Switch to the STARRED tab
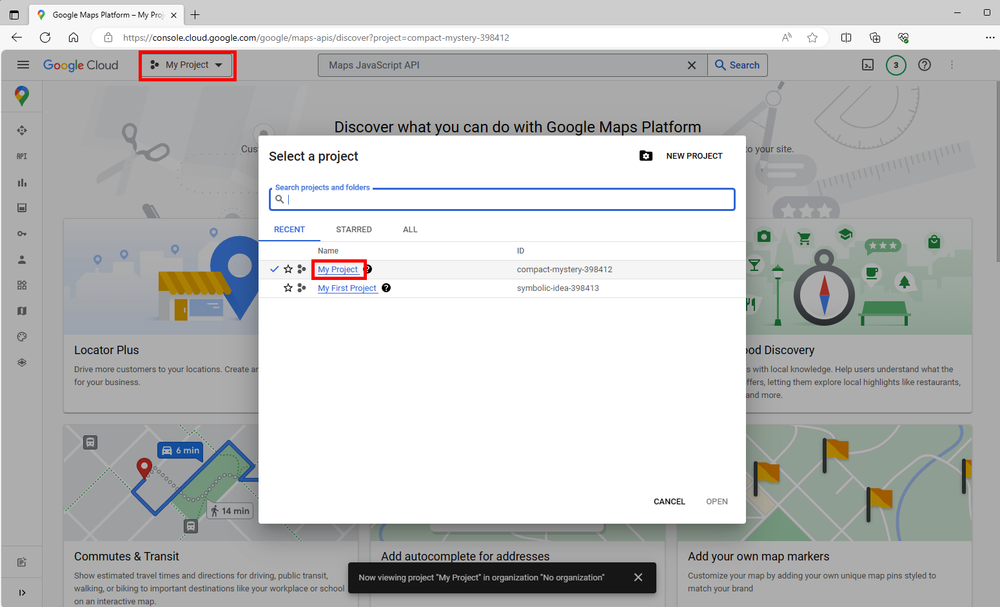The width and height of the screenshot is (1000, 607). 354,230
